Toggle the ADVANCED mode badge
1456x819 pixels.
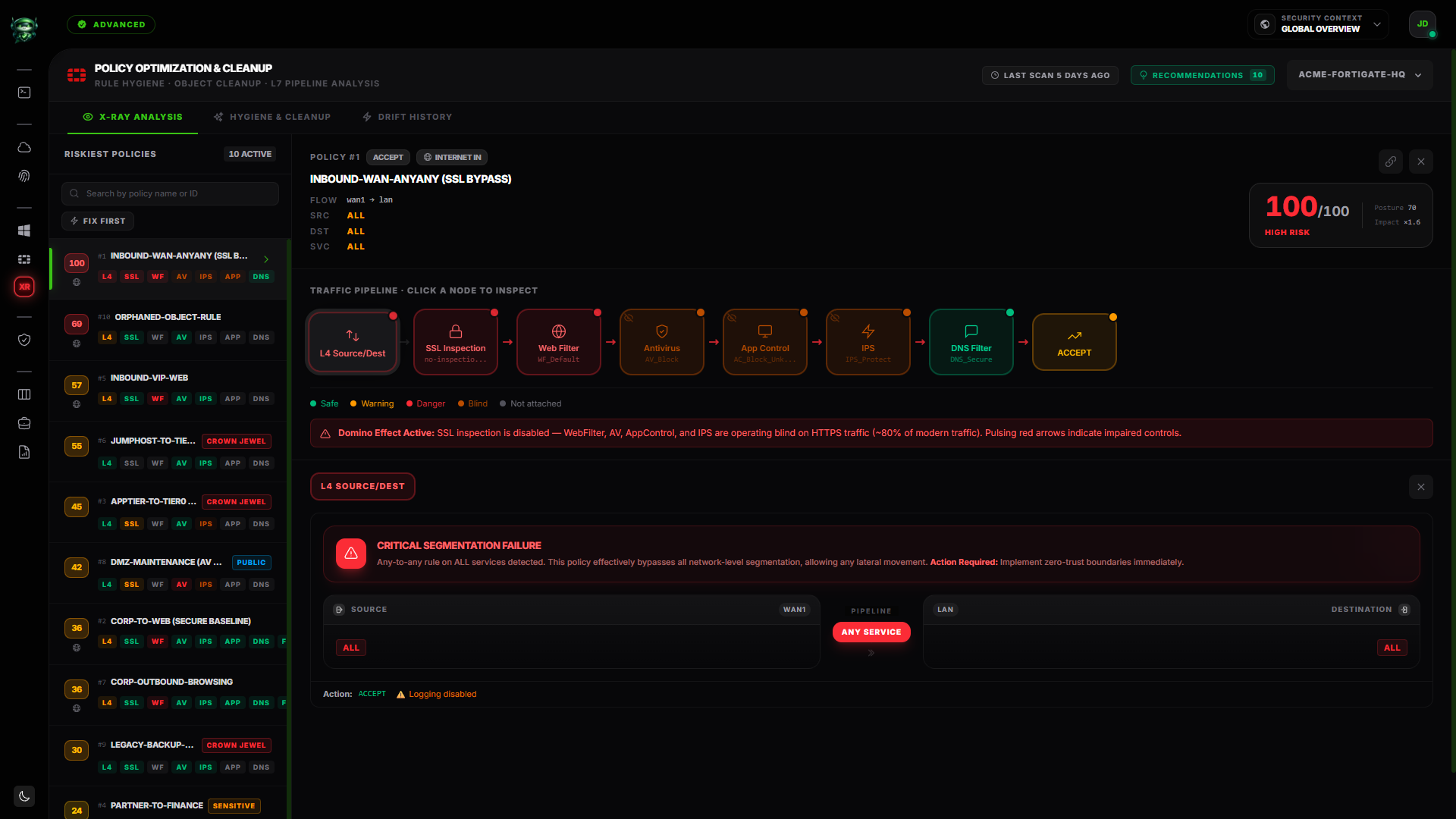tap(111, 24)
